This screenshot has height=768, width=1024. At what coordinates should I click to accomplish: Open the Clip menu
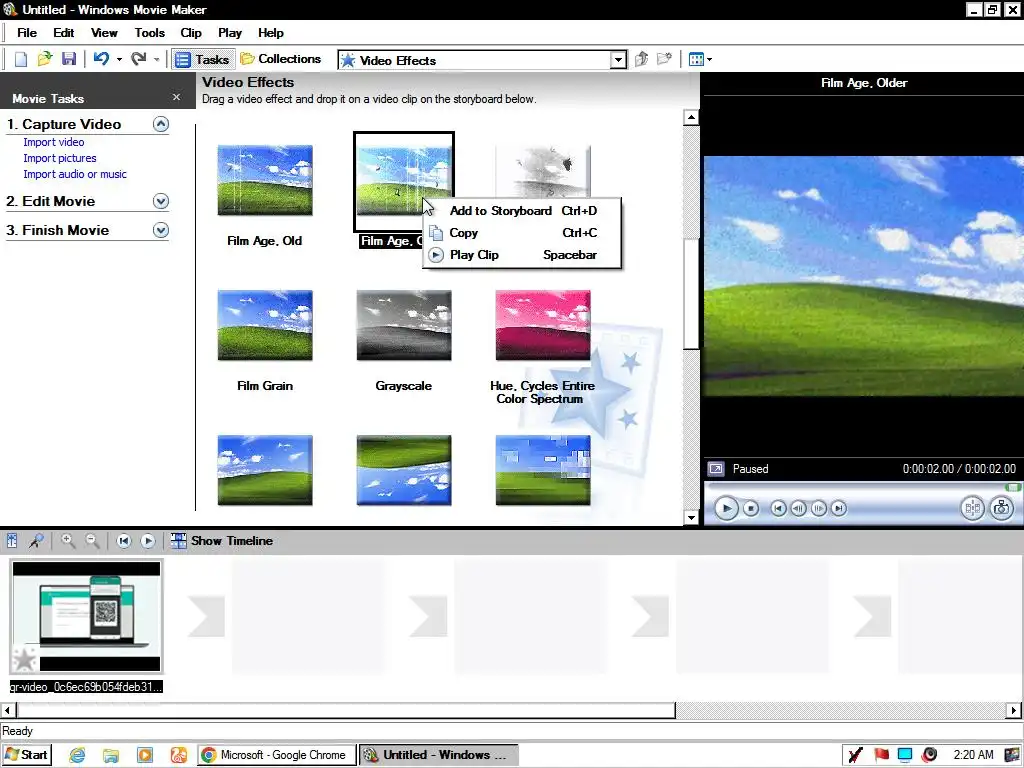(x=191, y=33)
